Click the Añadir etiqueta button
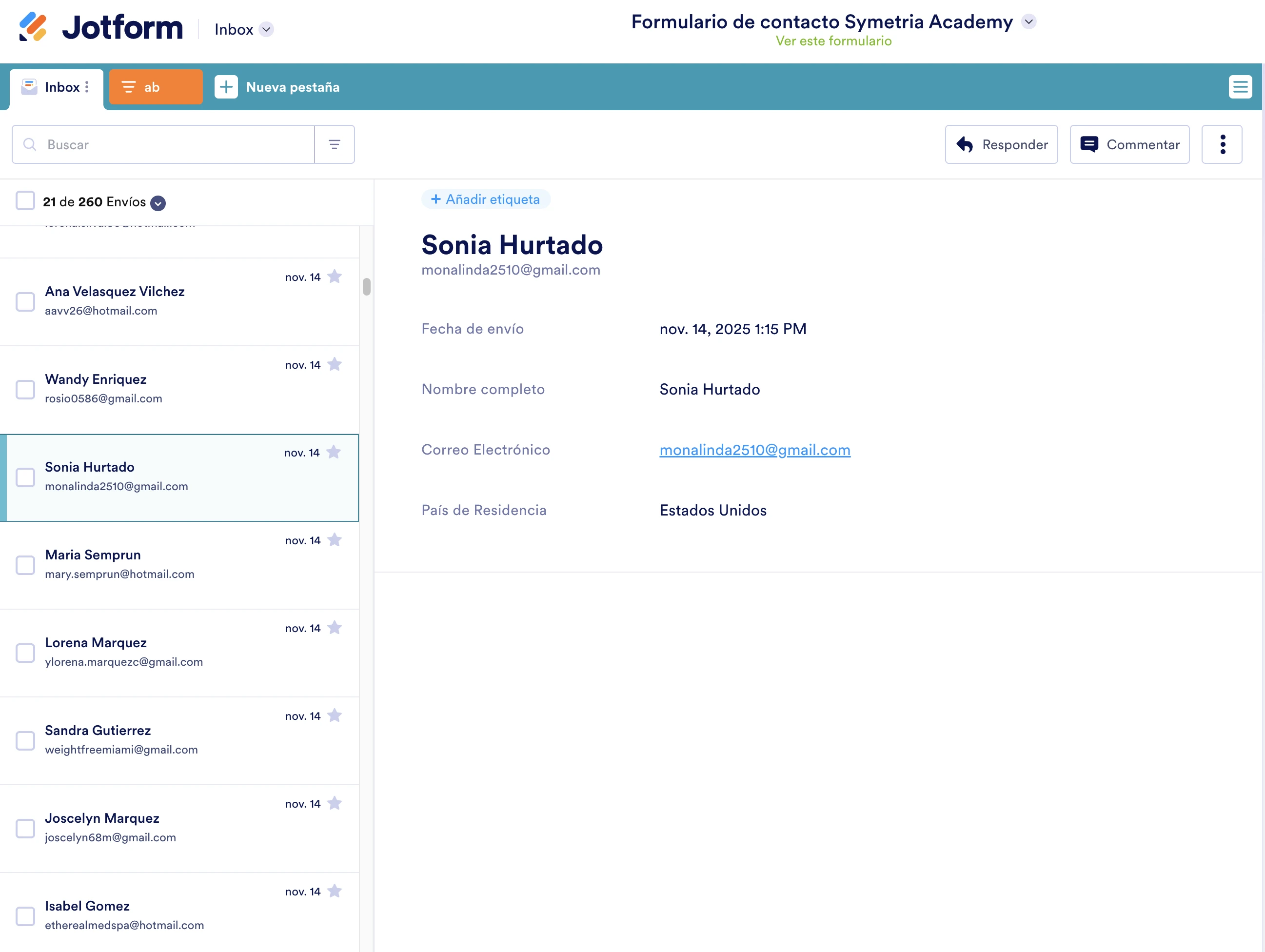This screenshot has height=952, width=1265. [486, 199]
